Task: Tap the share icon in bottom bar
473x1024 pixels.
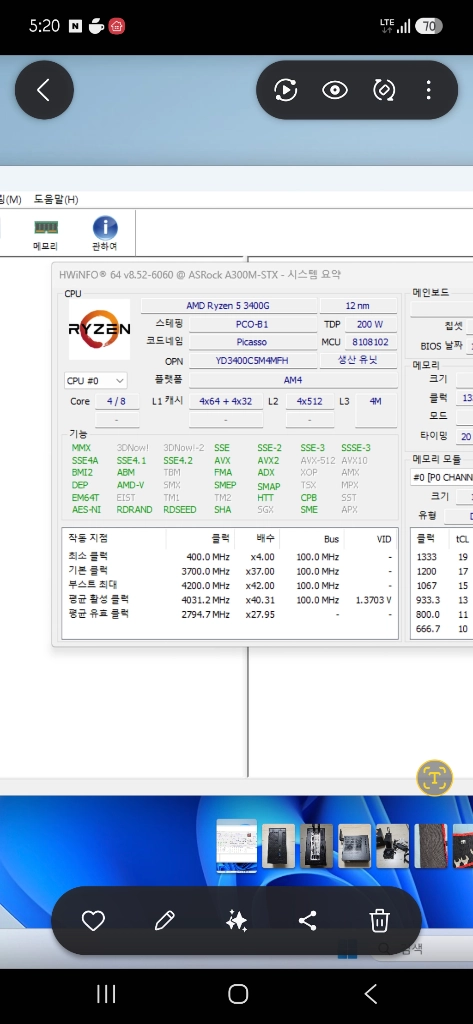Action: pos(308,921)
